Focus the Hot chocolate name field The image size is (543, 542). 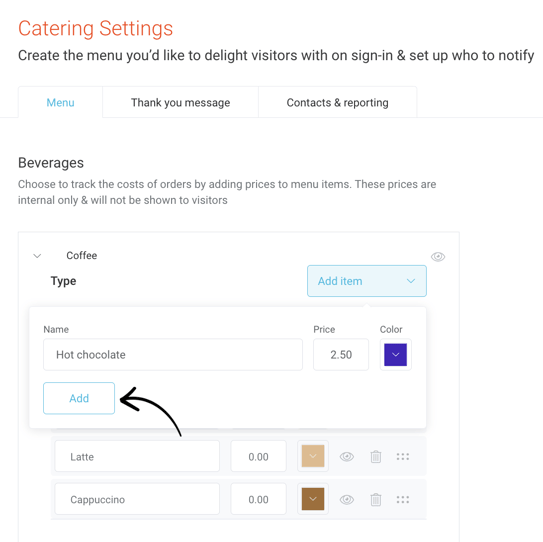pyautogui.click(x=173, y=354)
